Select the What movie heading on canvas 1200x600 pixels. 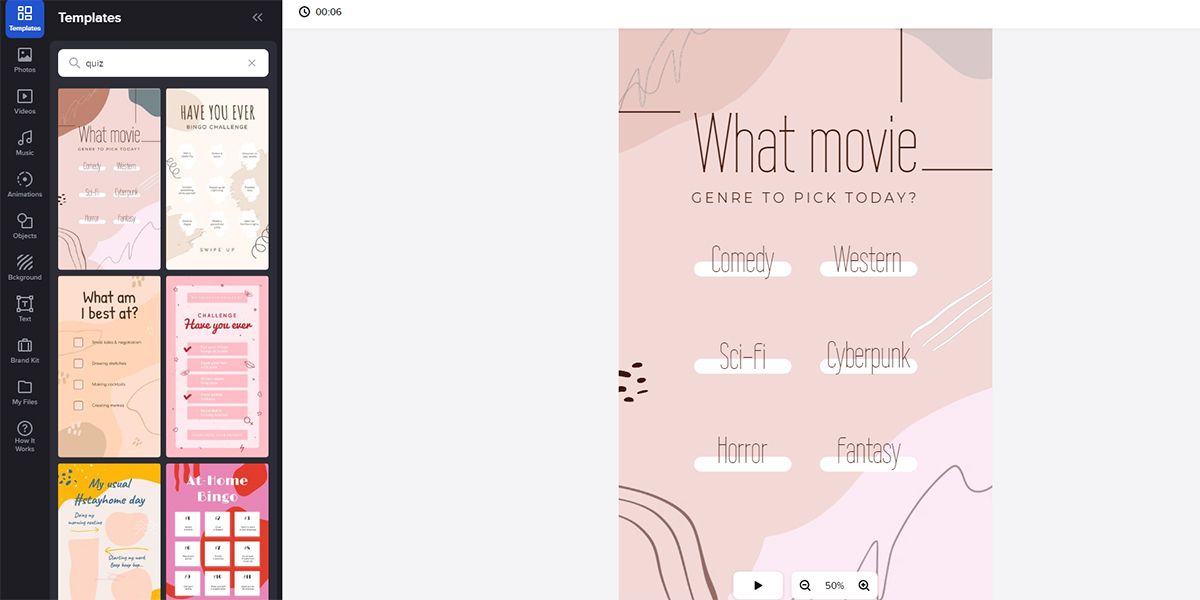805,143
